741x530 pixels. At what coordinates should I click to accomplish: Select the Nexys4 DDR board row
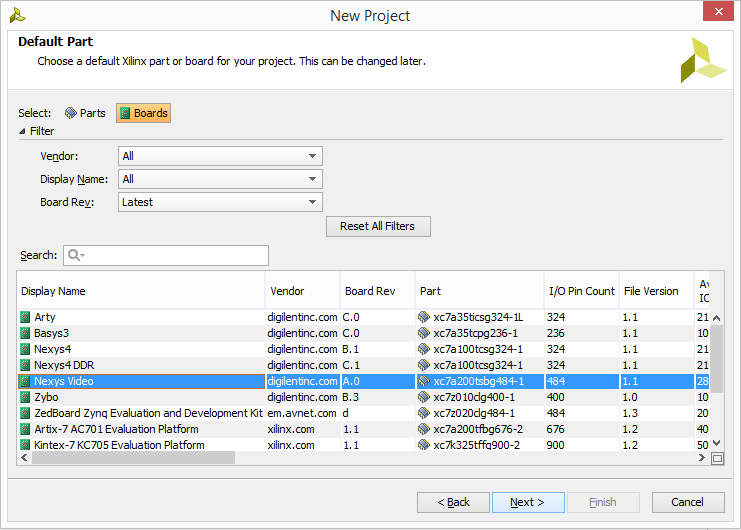[x=363, y=365]
